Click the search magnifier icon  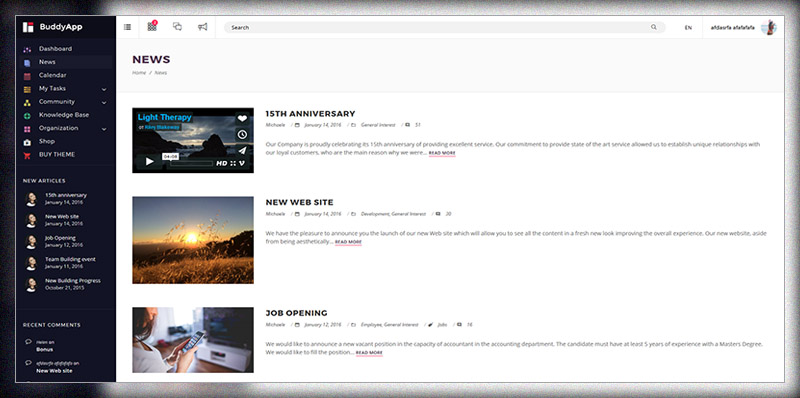pyautogui.click(x=654, y=27)
